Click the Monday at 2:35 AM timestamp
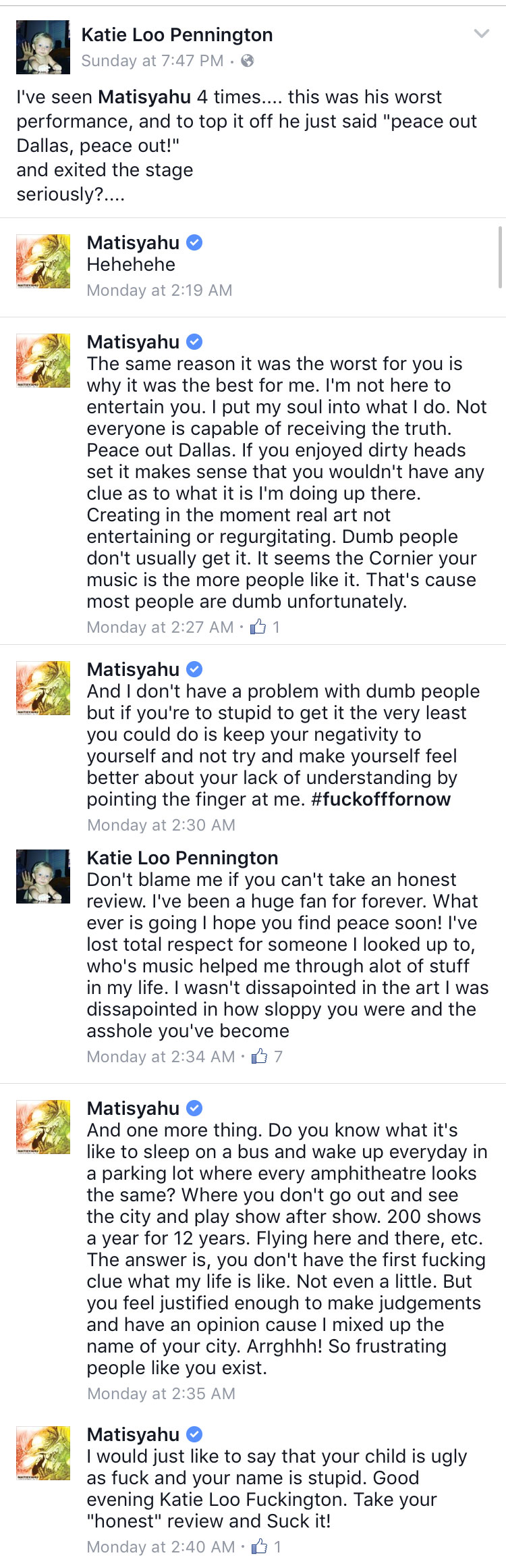506x1568 pixels. point(161,1393)
